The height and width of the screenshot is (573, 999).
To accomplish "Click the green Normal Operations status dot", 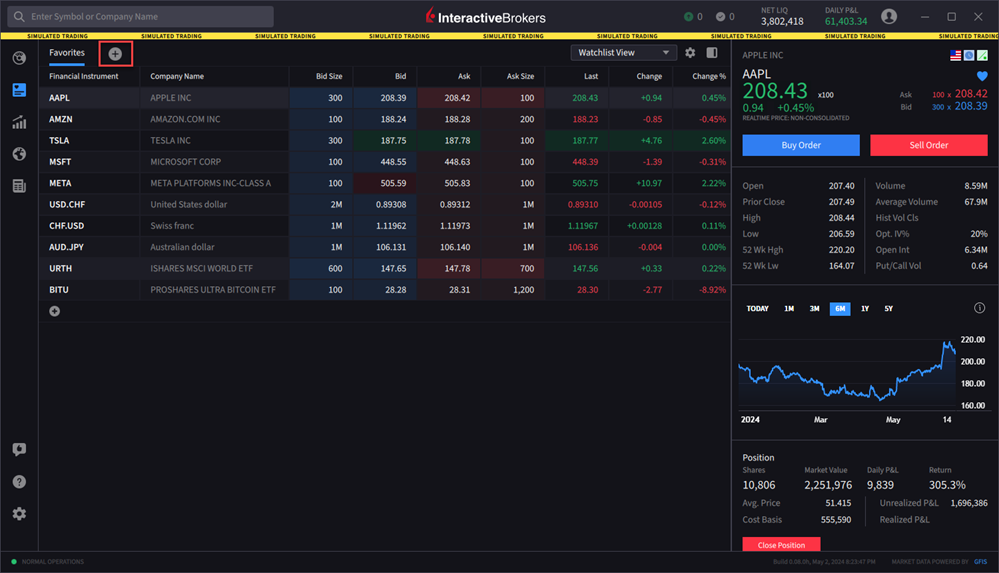I will pyautogui.click(x=14, y=562).
